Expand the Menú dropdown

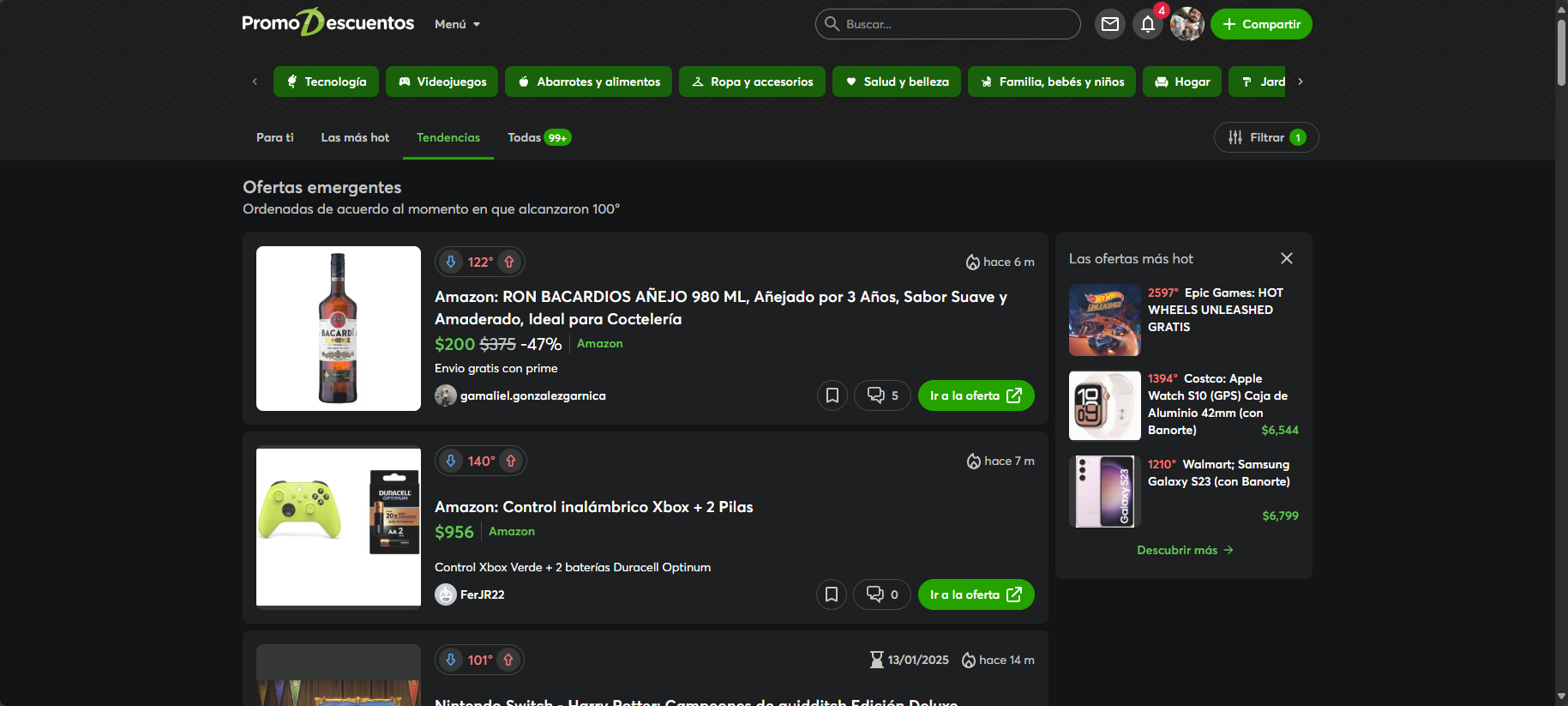point(457,24)
